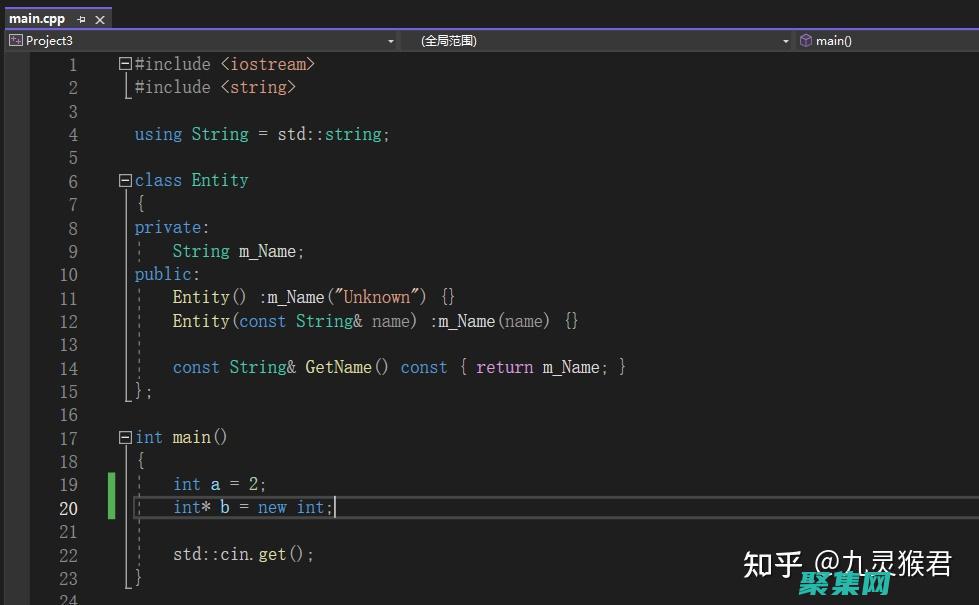
Task: Collapse the #include block at line 1
Action: point(125,64)
